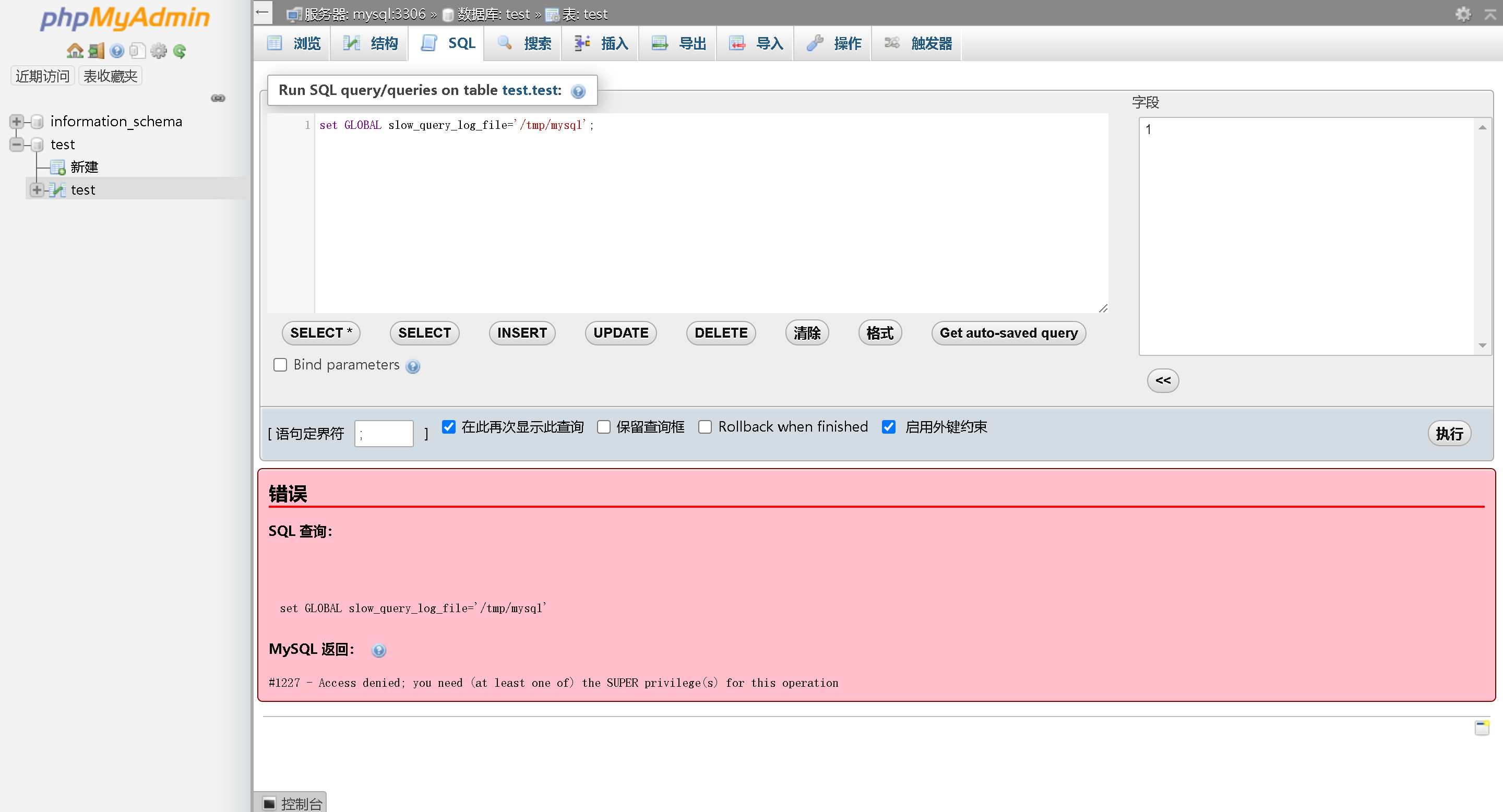The image size is (1503, 812).
Task: Open page settings gear at top right
Action: pos(1463,14)
